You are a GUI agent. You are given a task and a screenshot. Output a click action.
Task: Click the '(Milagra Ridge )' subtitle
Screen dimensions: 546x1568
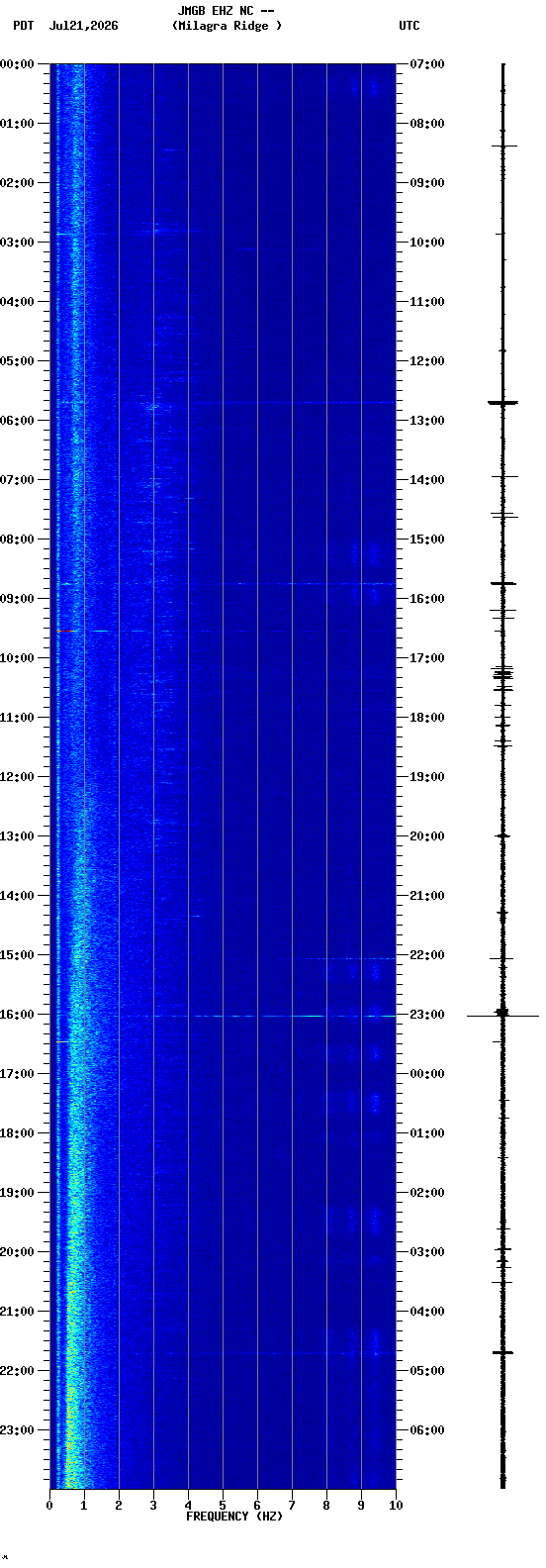click(x=227, y=26)
